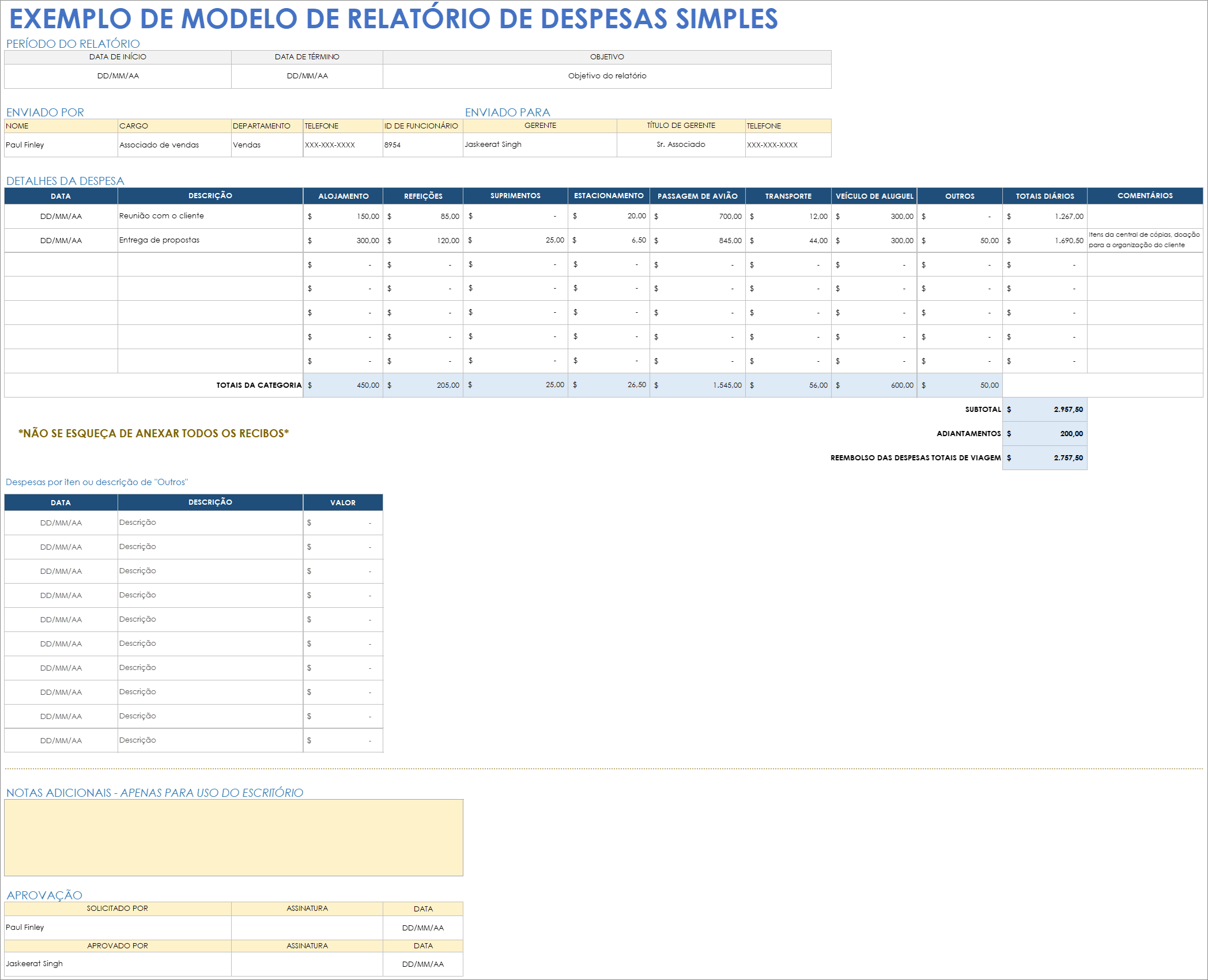
Task: Click the SOLICITADO POR header
Action: (x=118, y=909)
